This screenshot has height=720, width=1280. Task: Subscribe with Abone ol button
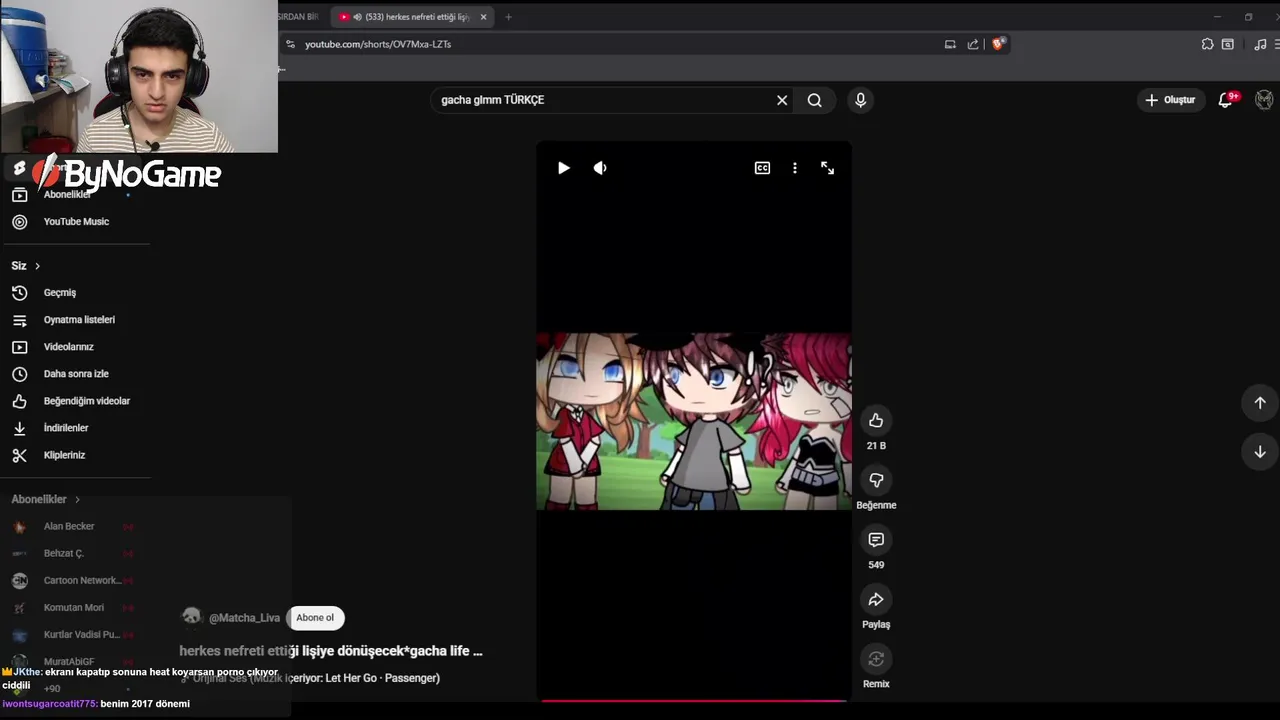click(x=315, y=618)
